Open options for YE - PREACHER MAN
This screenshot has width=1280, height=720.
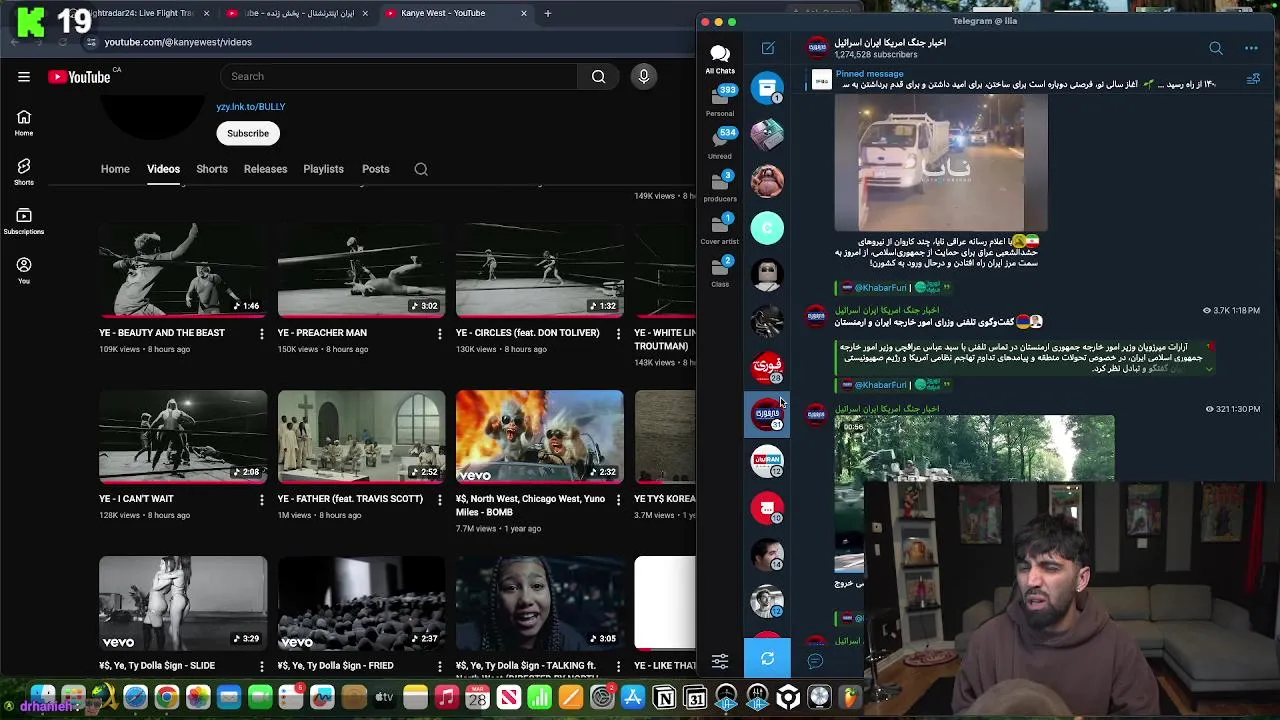coord(439,333)
